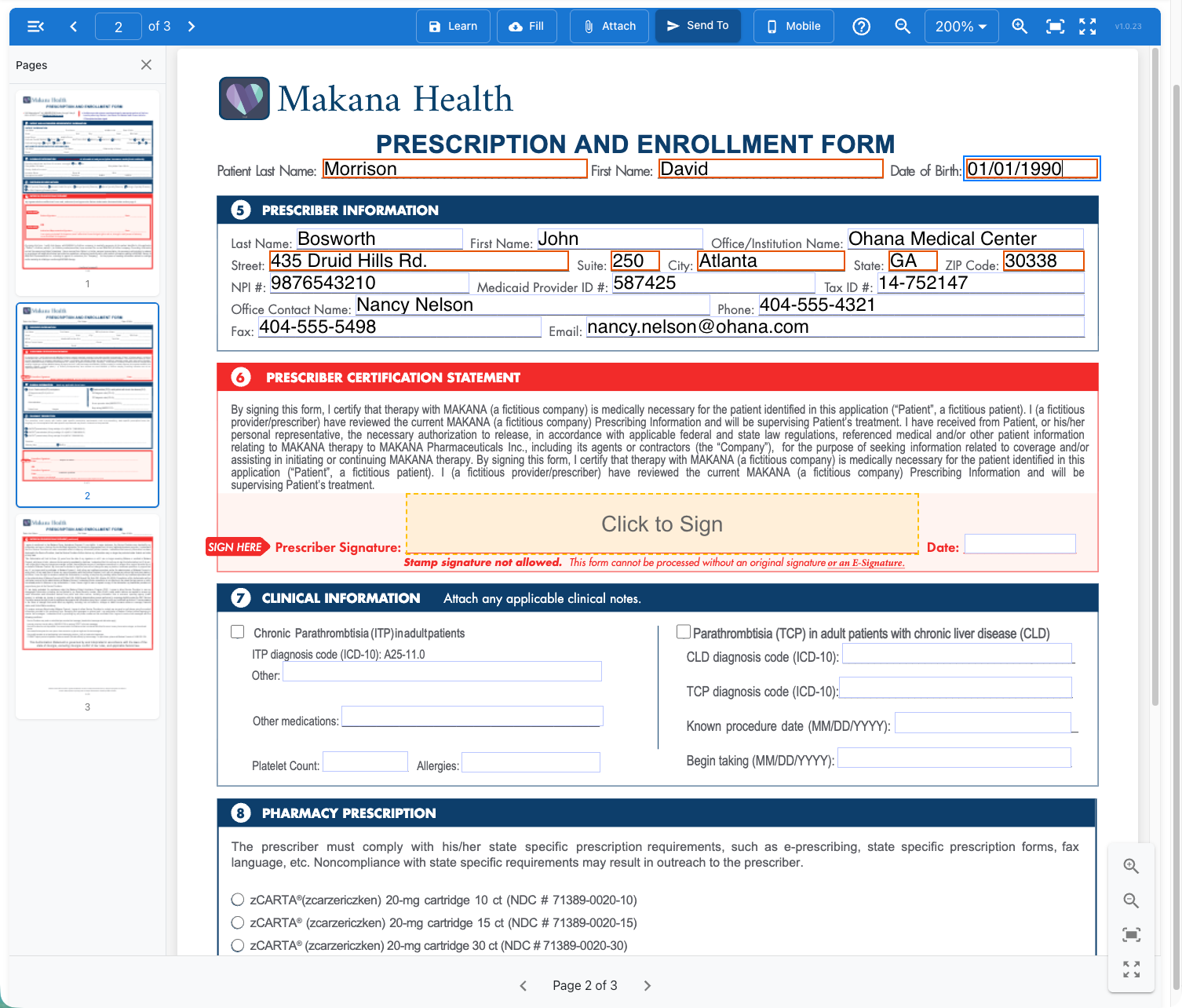
Task: Click the NPI number field
Action: pyautogui.click(x=369, y=283)
